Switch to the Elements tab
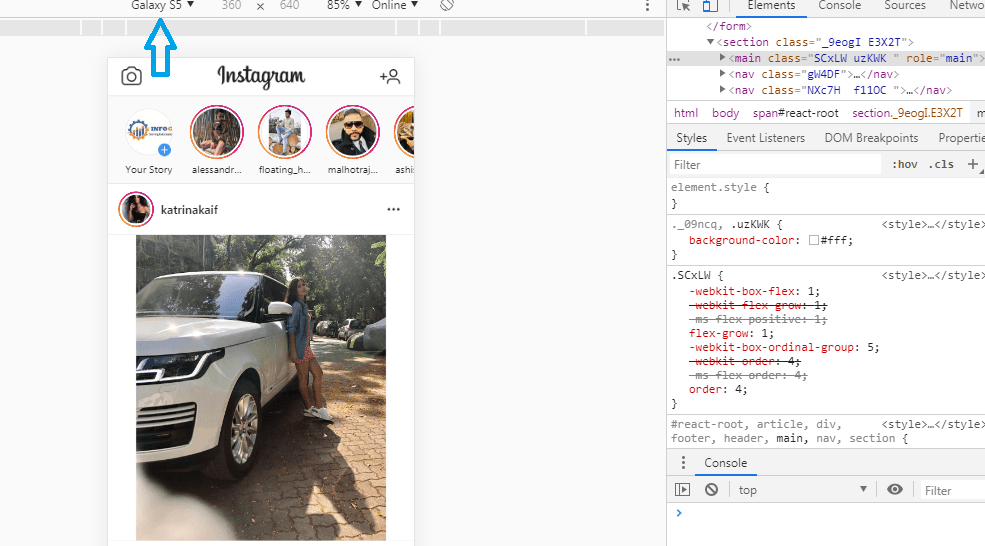The height and width of the screenshot is (546, 985). (x=771, y=6)
